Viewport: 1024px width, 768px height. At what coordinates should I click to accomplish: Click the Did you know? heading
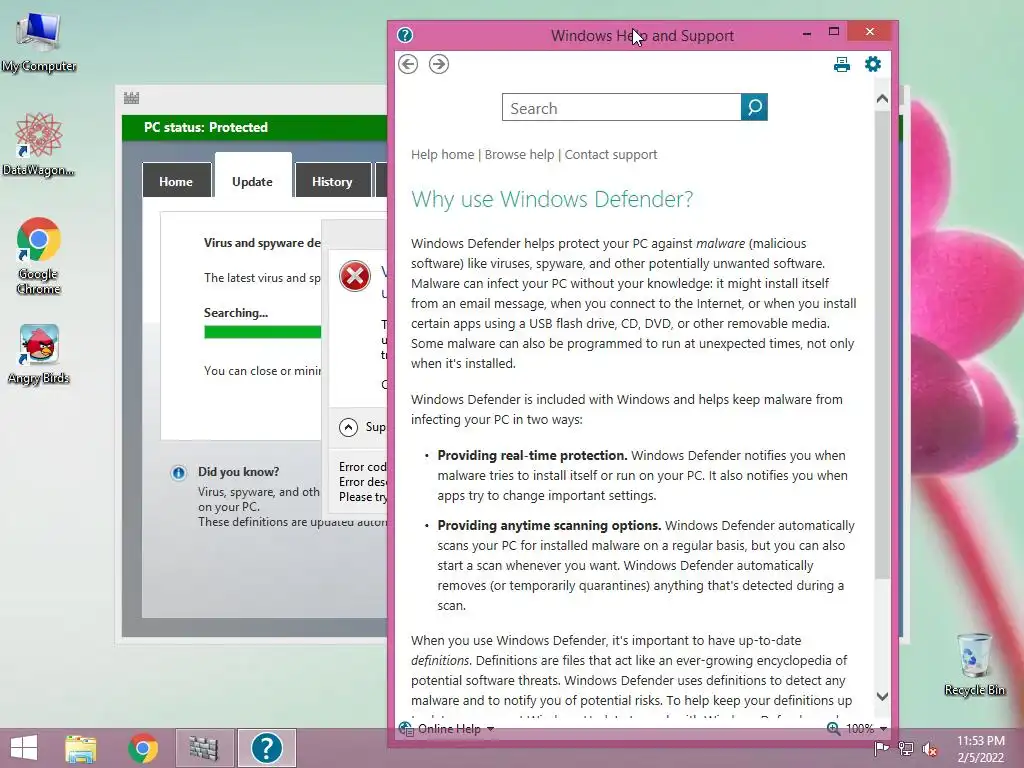[x=238, y=472]
